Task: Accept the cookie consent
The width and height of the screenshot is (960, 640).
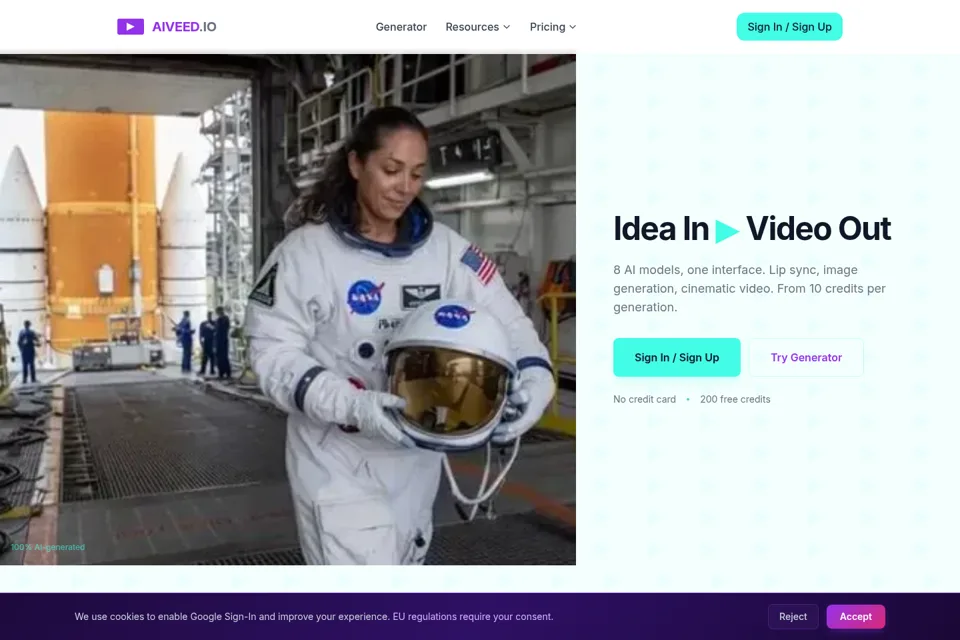Action: click(855, 617)
